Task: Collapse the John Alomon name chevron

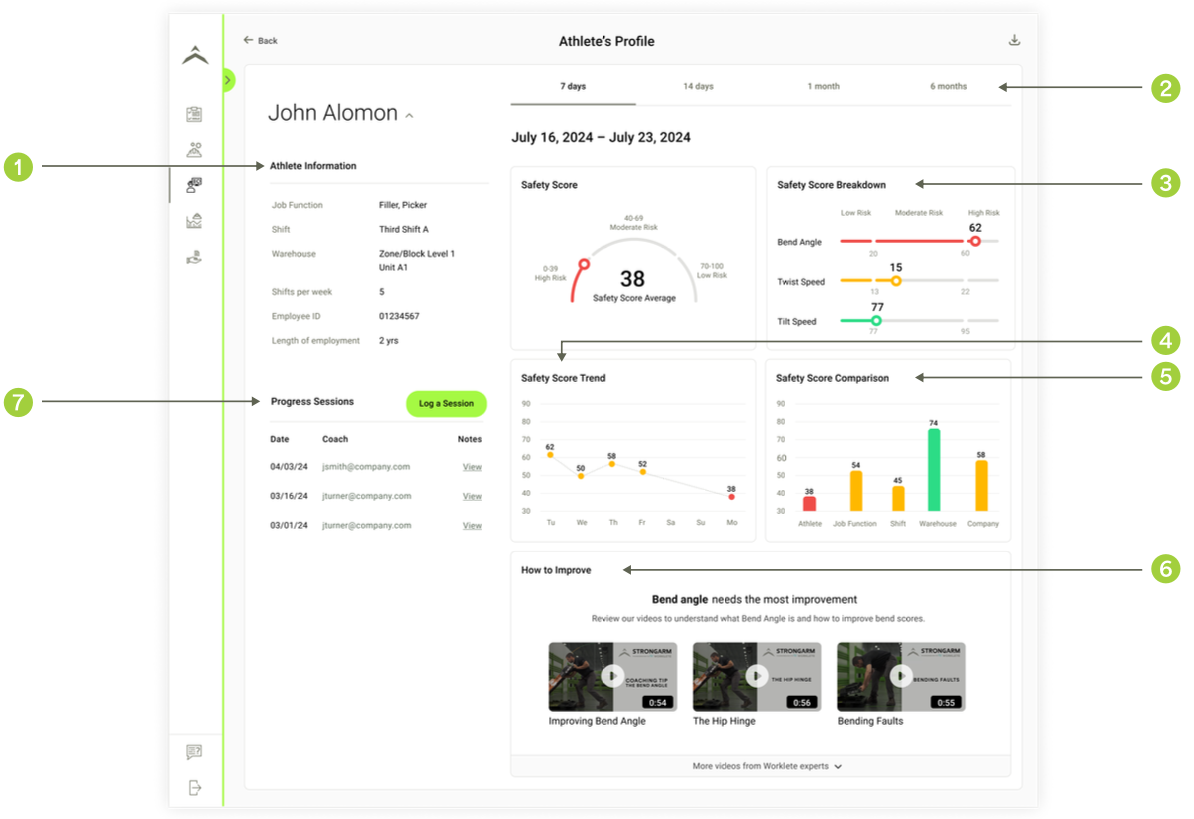Action: 410,116
